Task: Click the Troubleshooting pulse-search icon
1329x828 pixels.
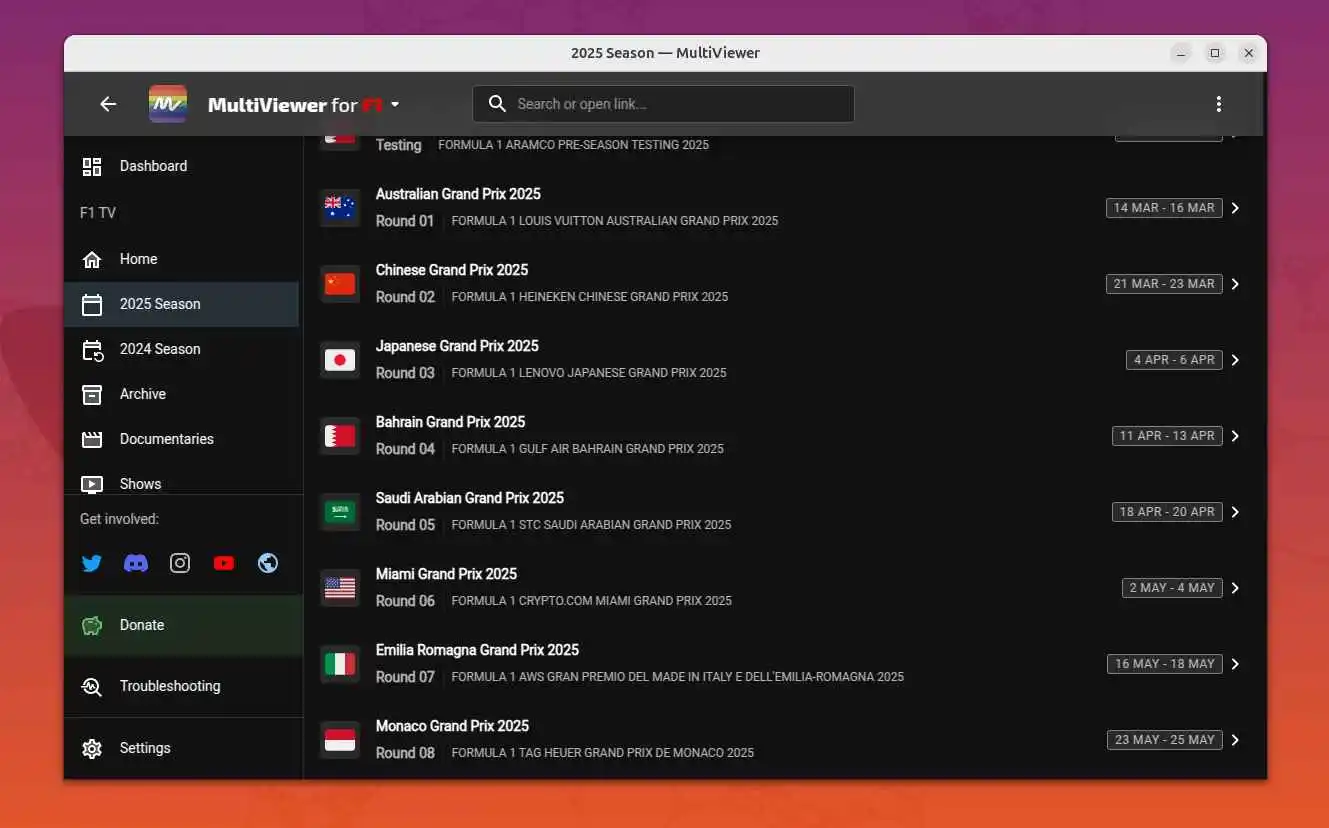Action: click(x=92, y=687)
